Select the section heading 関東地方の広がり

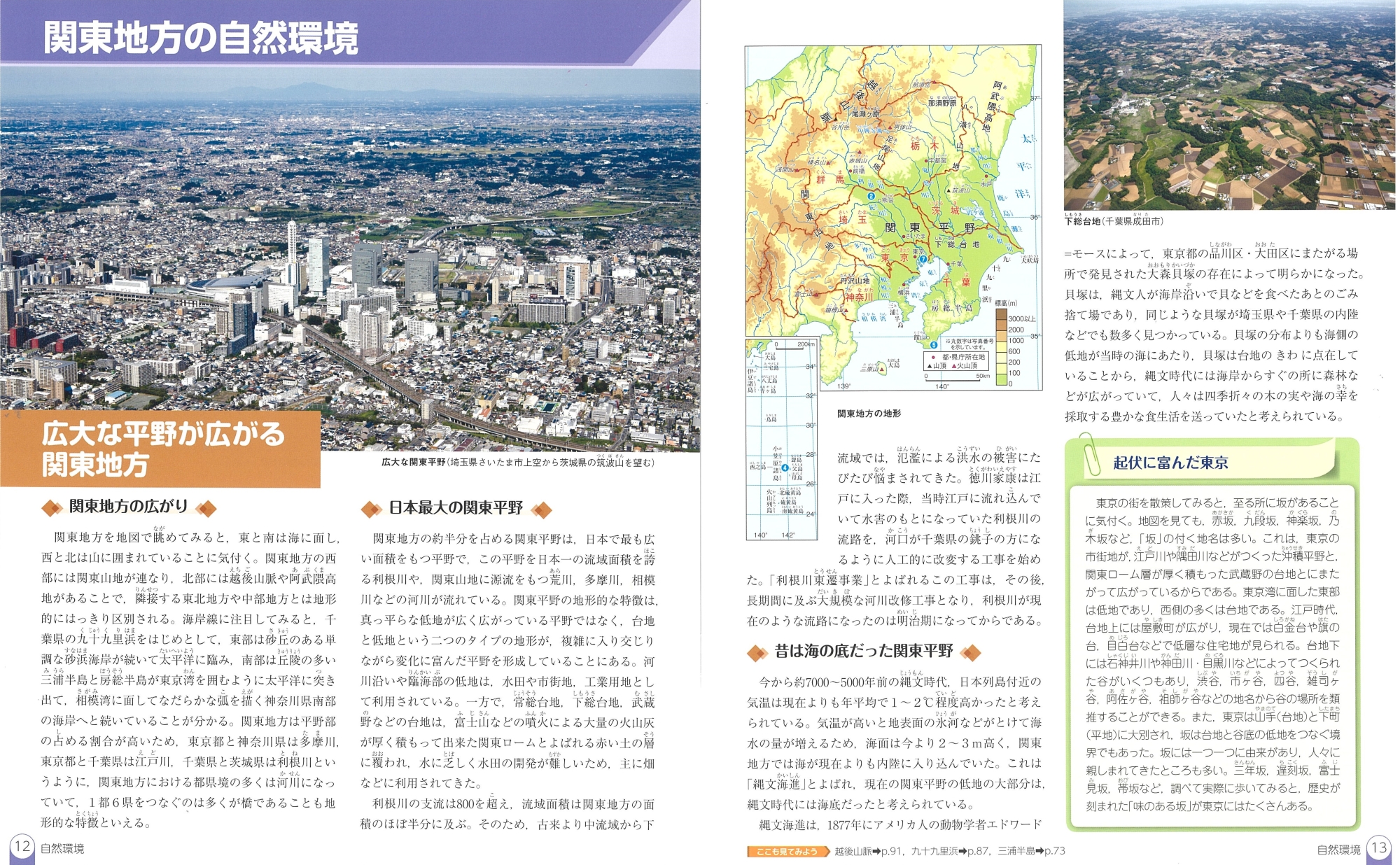(129, 507)
